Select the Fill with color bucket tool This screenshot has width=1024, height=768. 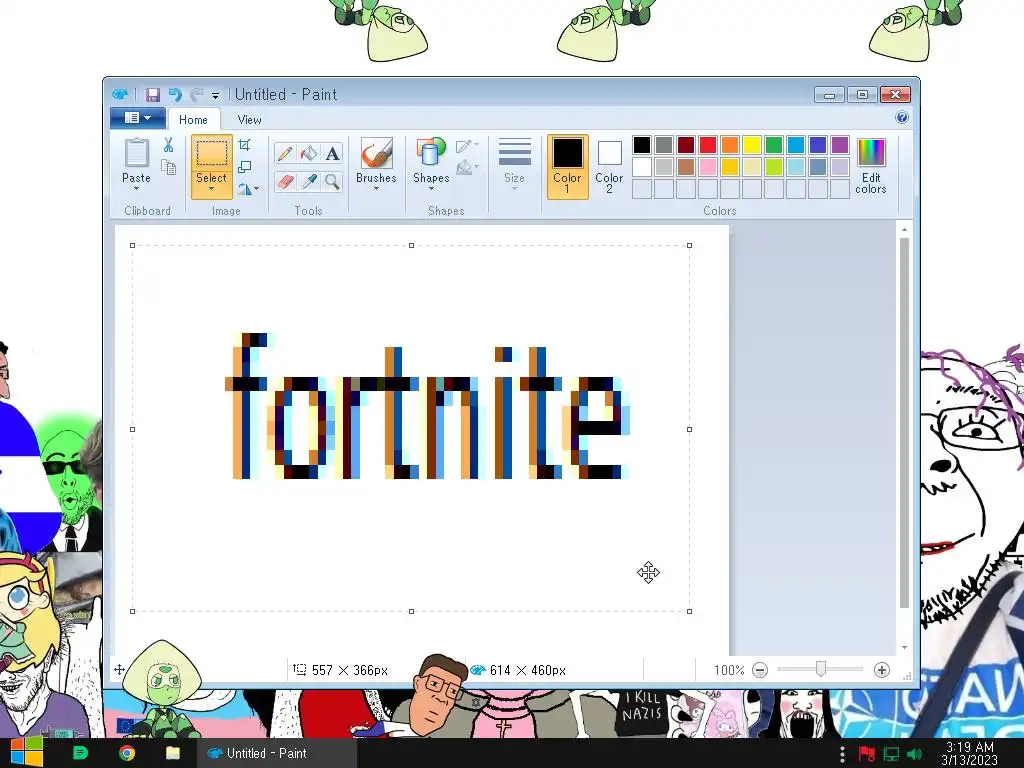point(308,154)
